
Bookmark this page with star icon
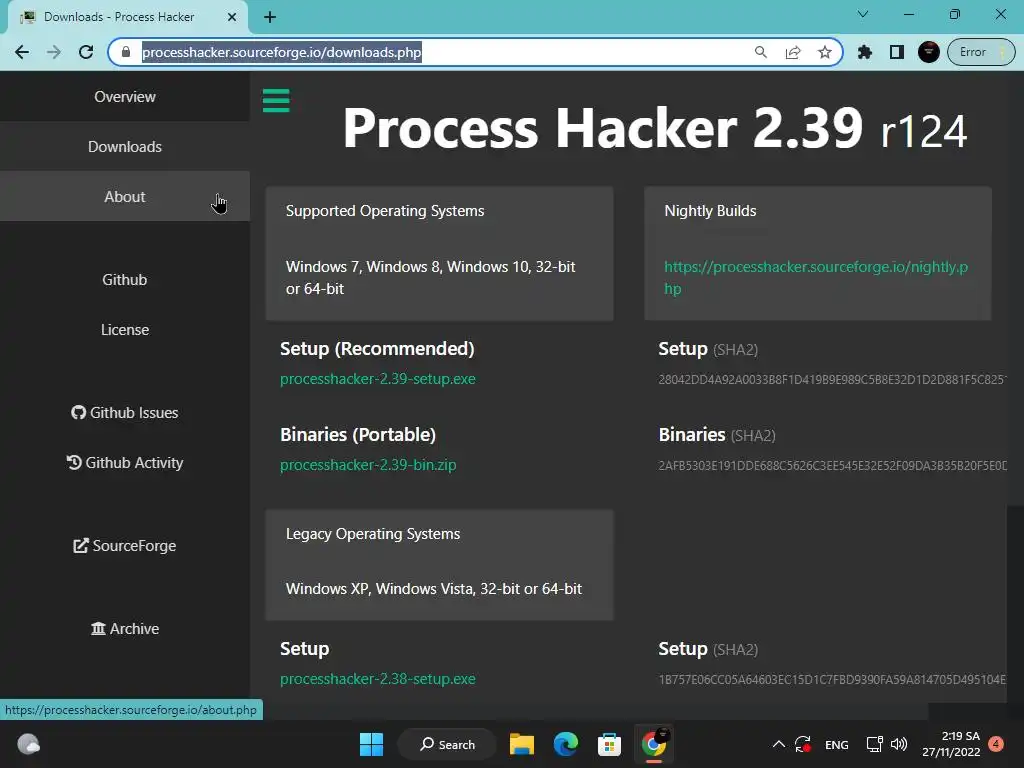(x=825, y=52)
